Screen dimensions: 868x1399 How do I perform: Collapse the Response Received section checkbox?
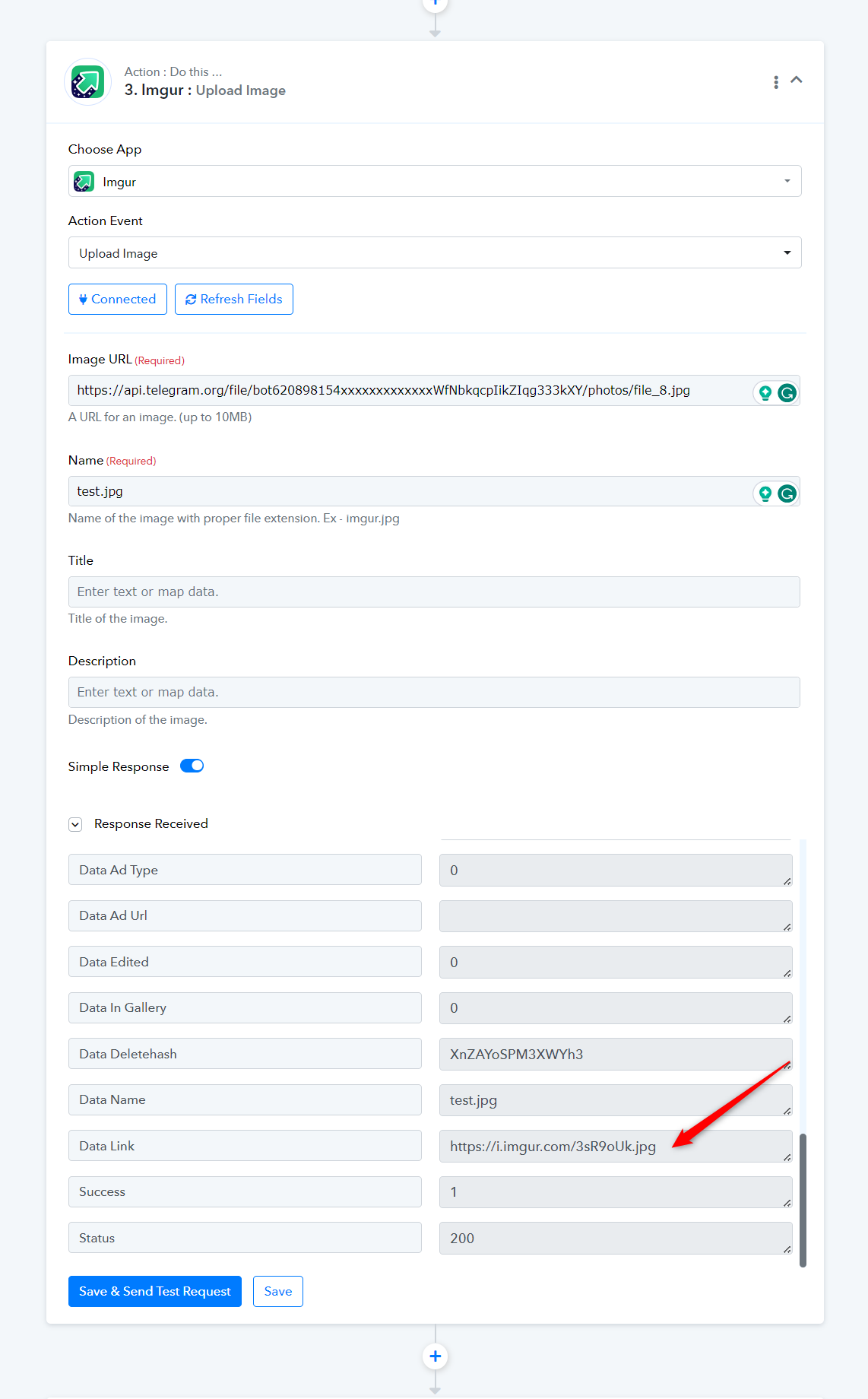pyautogui.click(x=75, y=824)
